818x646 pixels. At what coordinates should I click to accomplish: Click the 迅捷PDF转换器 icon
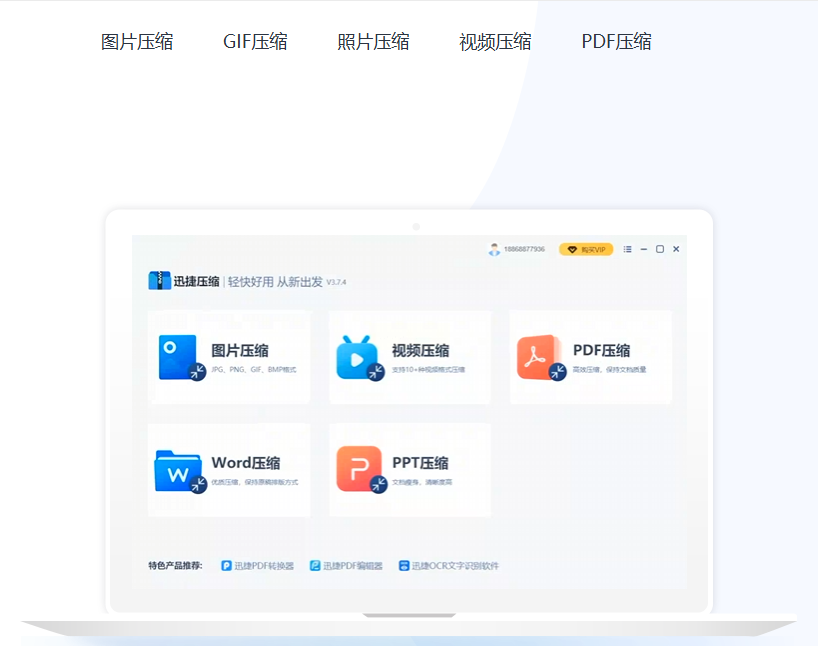(x=226, y=566)
